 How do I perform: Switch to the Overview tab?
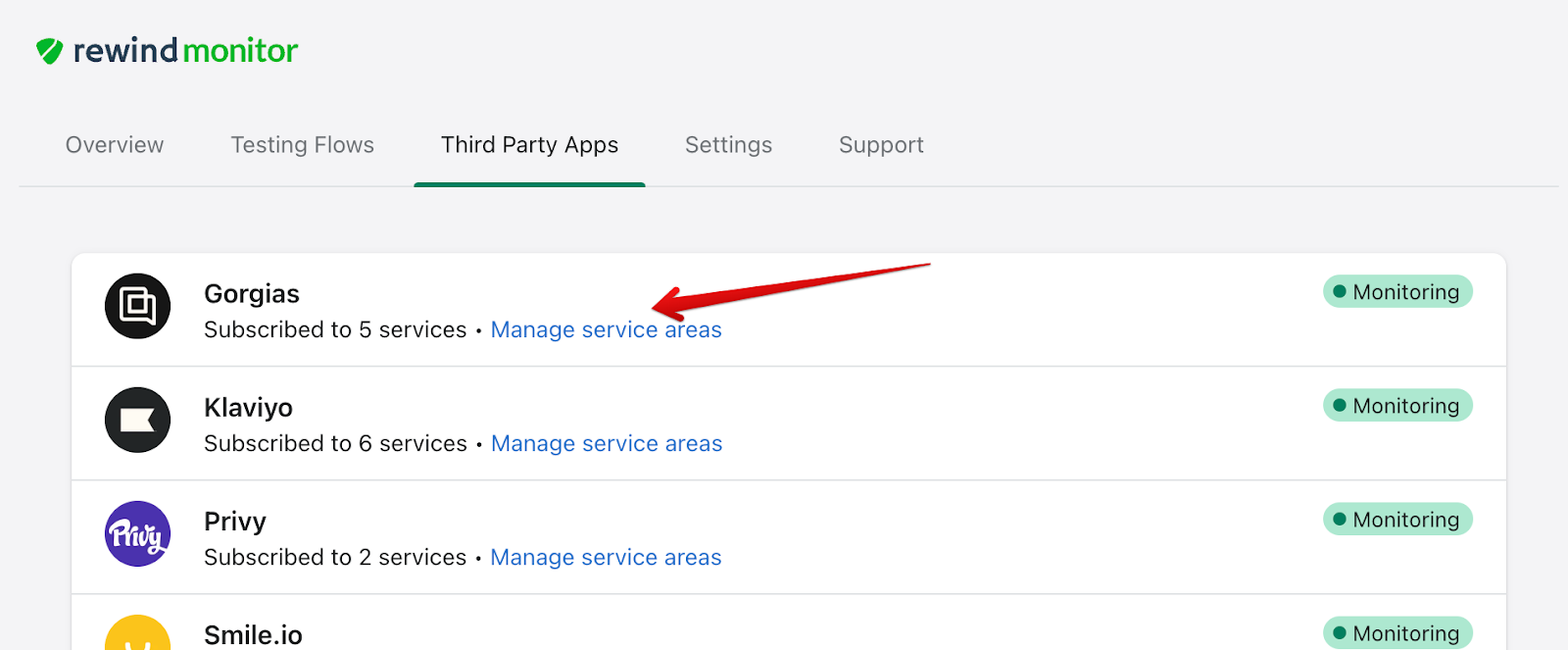coord(115,145)
